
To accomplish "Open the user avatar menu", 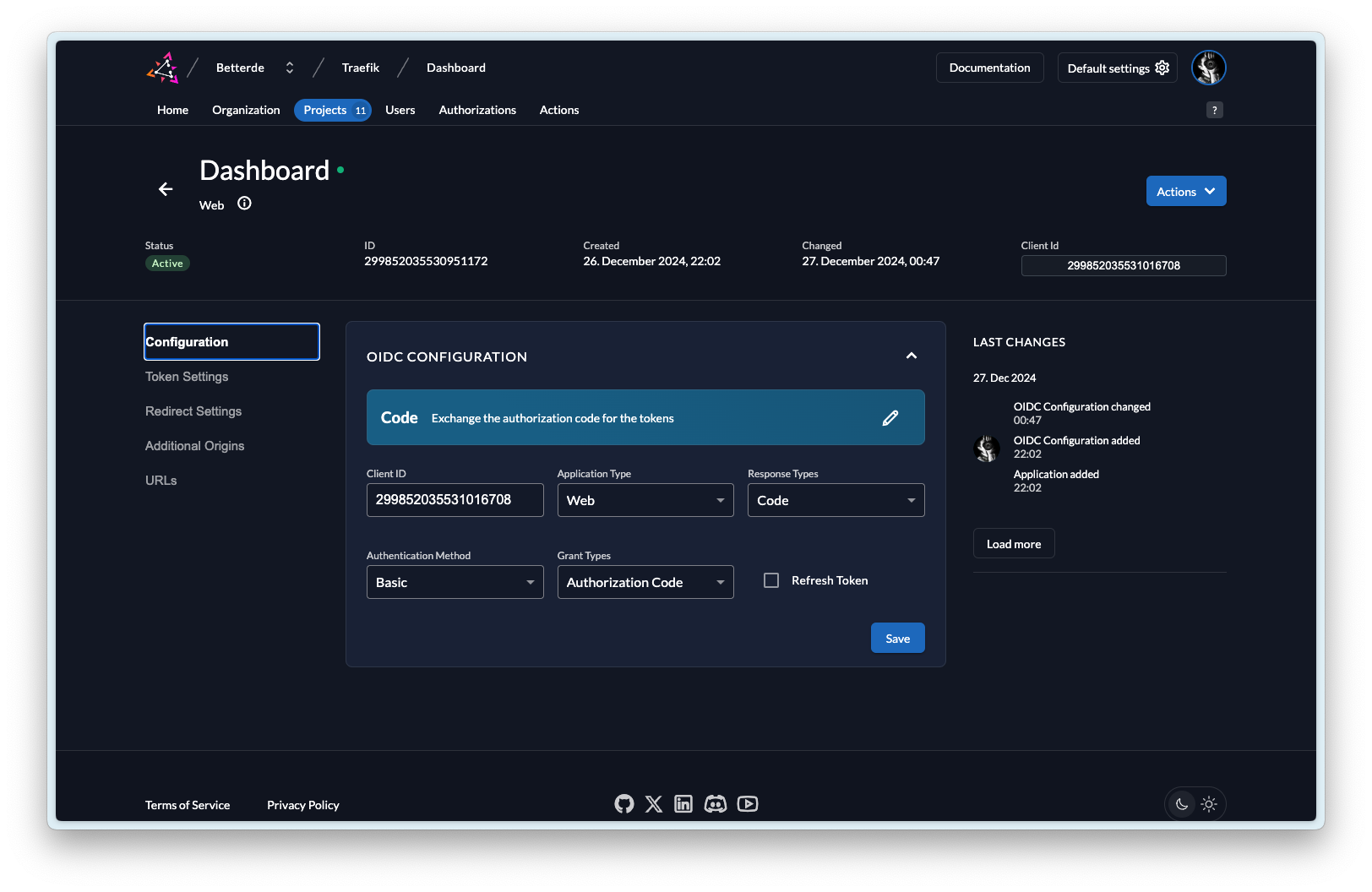I will pyautogui.click(x=1208, y=68).
